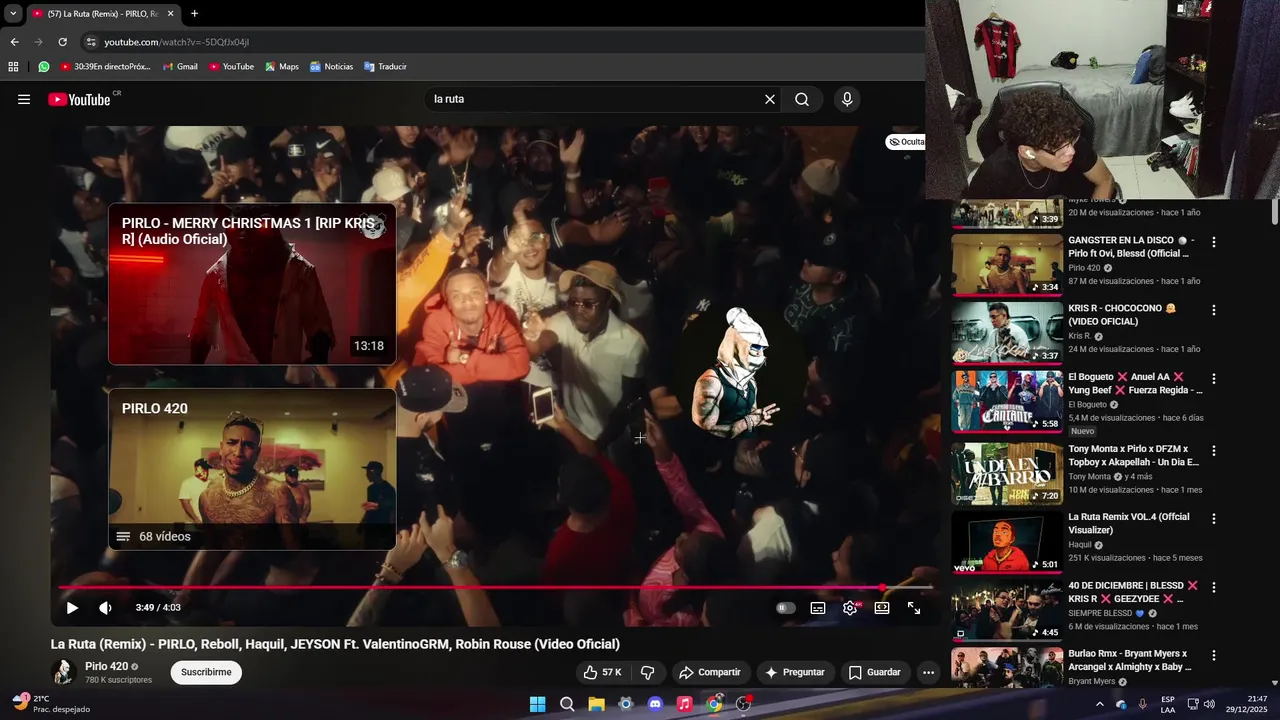Reload the page with the refresh icon
The image size is (1280, 720).
(x=62, y=42)
